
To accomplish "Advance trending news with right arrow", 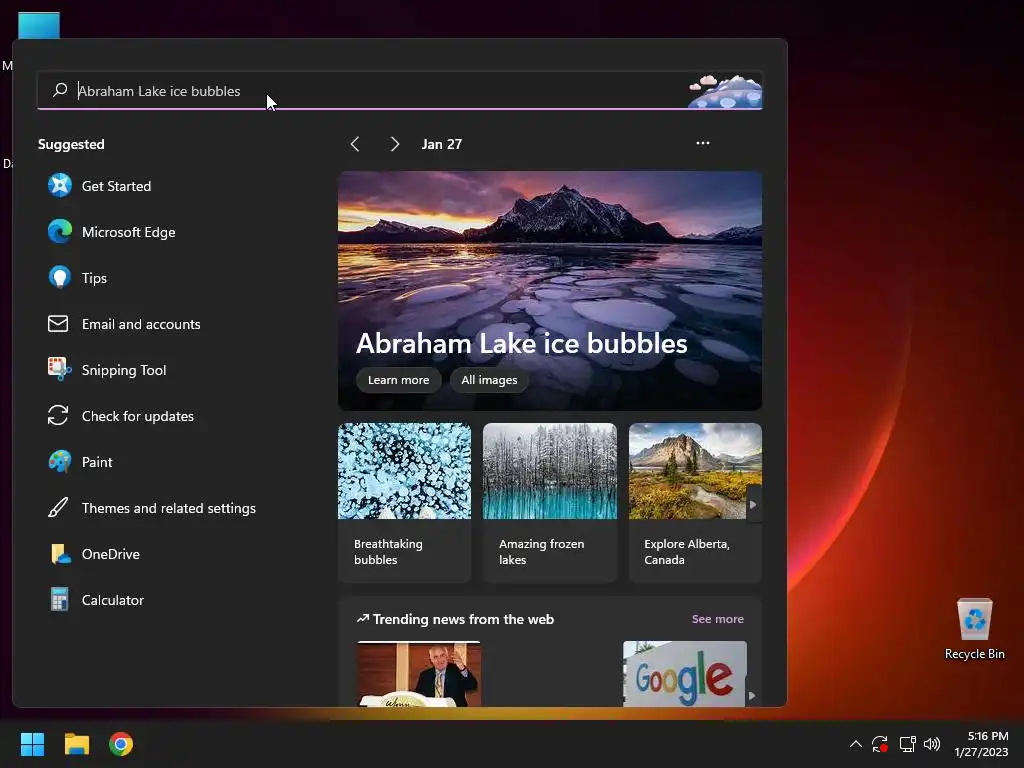I will click(x=752, y=696).
